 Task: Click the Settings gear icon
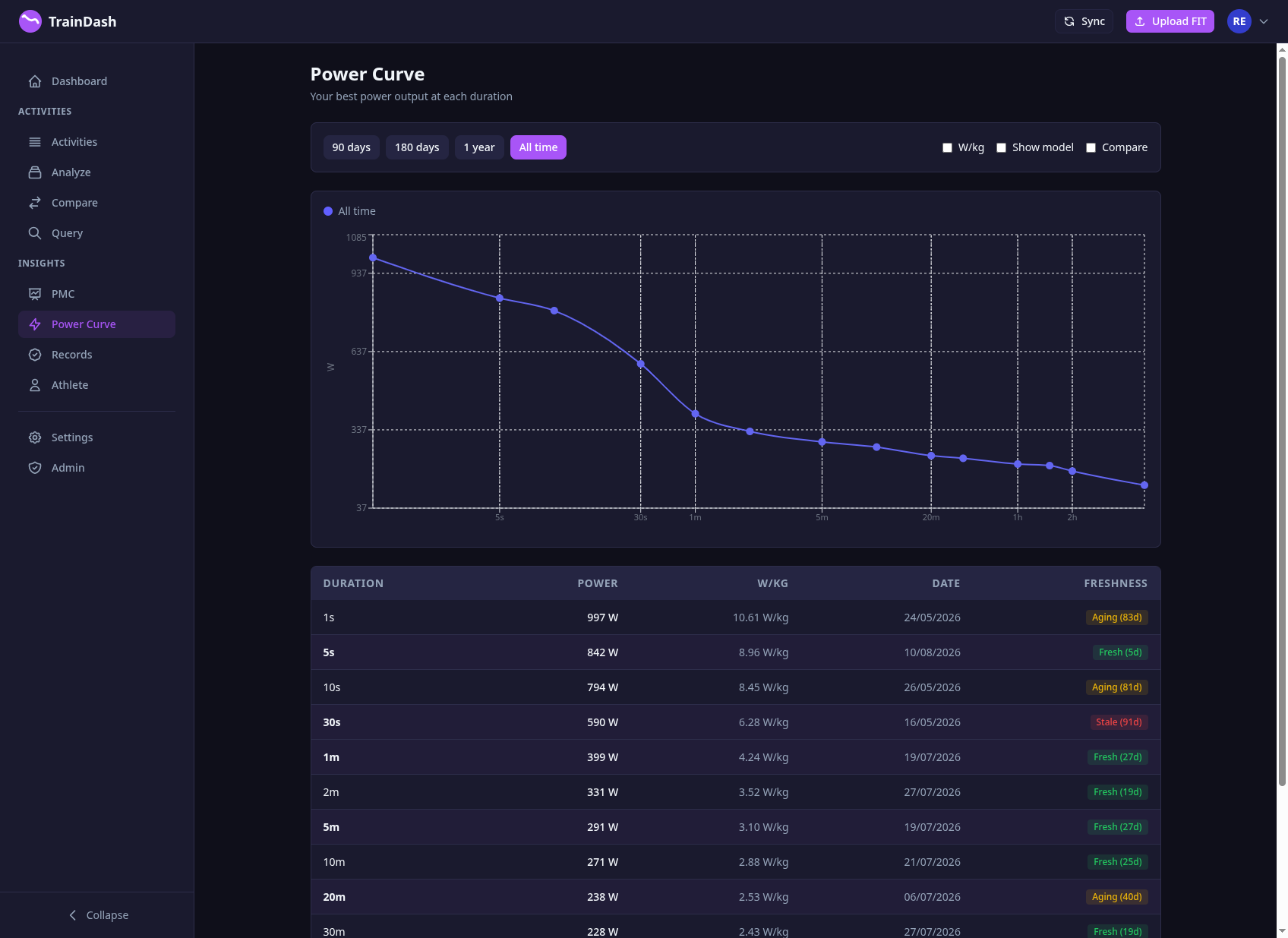point(35,437)
